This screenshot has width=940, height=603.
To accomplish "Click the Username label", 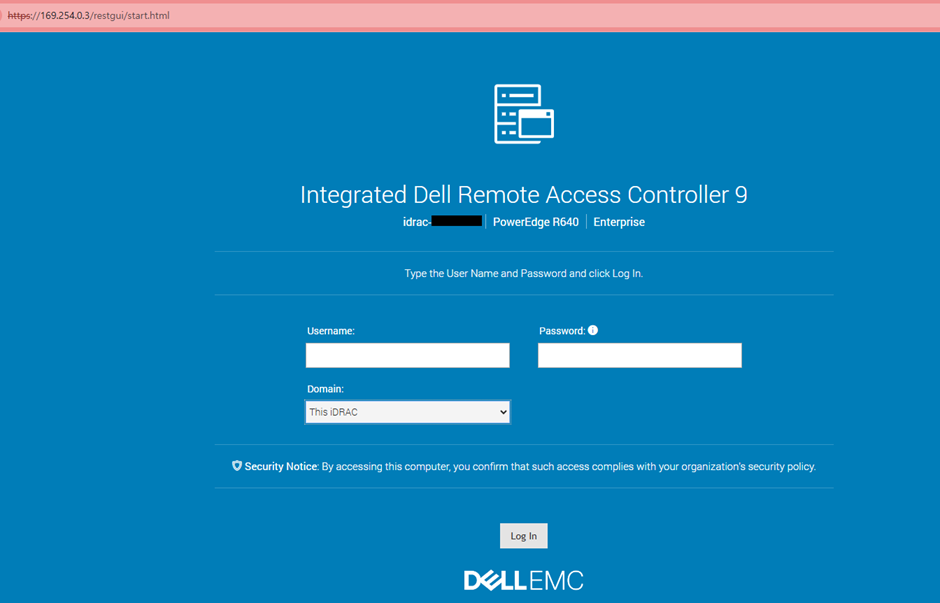I will tap(331, 331).
